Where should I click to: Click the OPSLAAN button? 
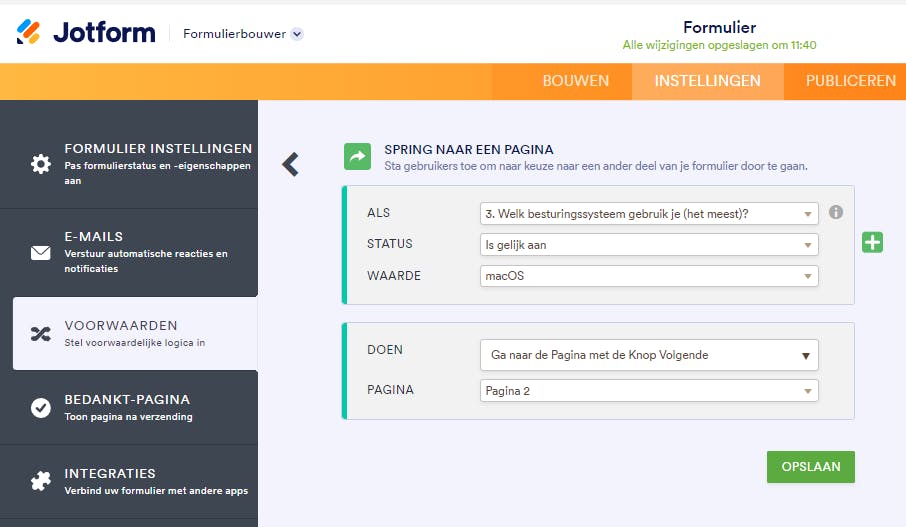click(811, 467)
